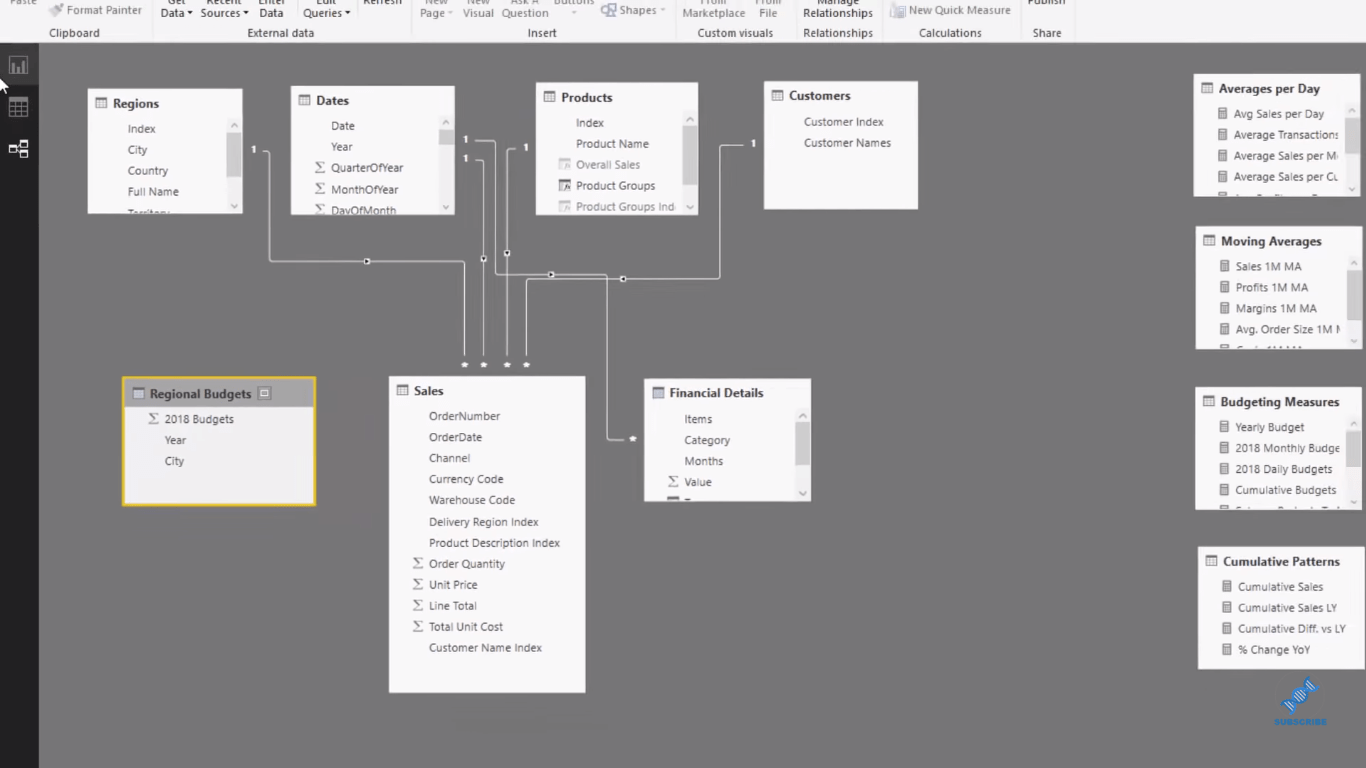Viewport: 1366px width, 768px height.
Task: Click the Cumulative Patterns table icon
Action: coord(1212,562)
